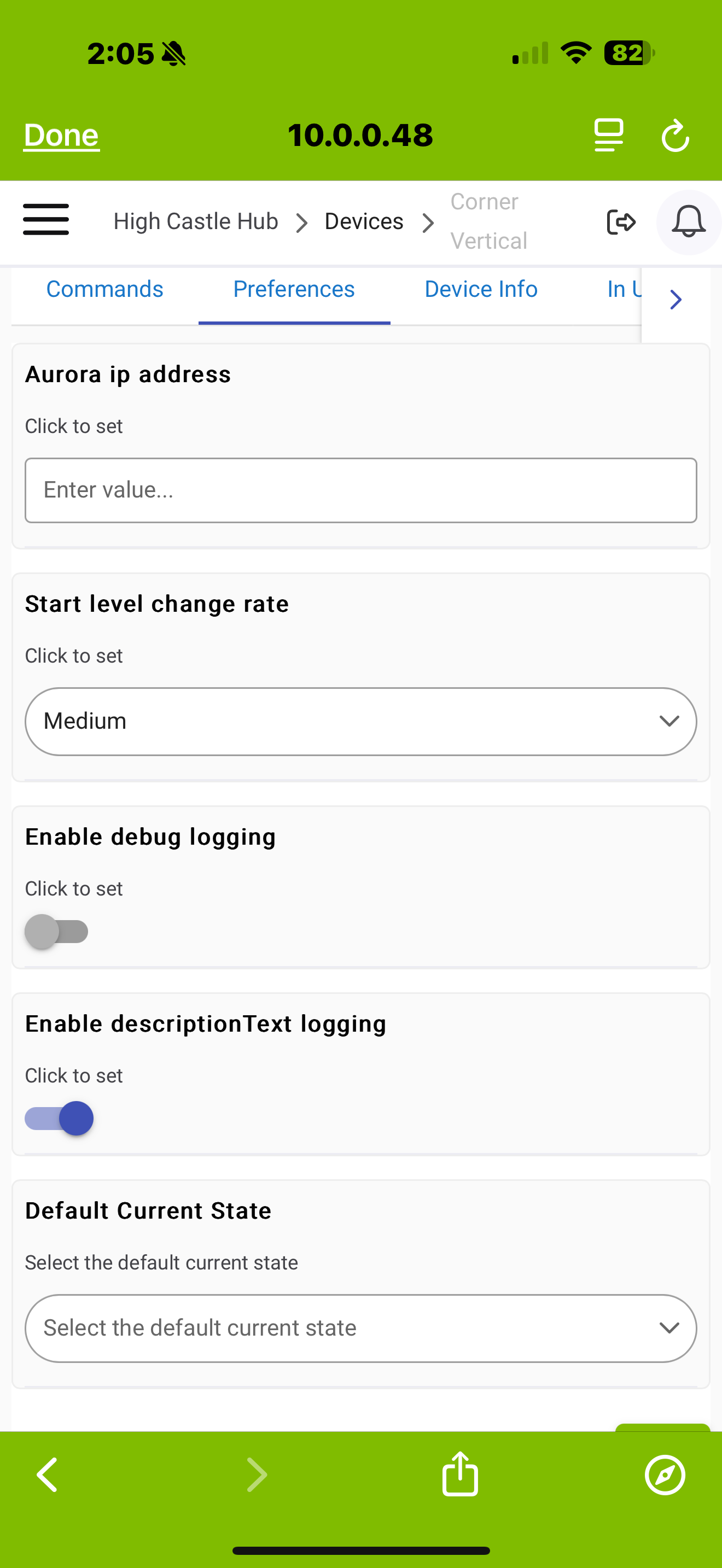The width and height of the screenshot is (722, 1568).
Task: Open the reader view icon beside refresh
Action: [x=608, y=135]
